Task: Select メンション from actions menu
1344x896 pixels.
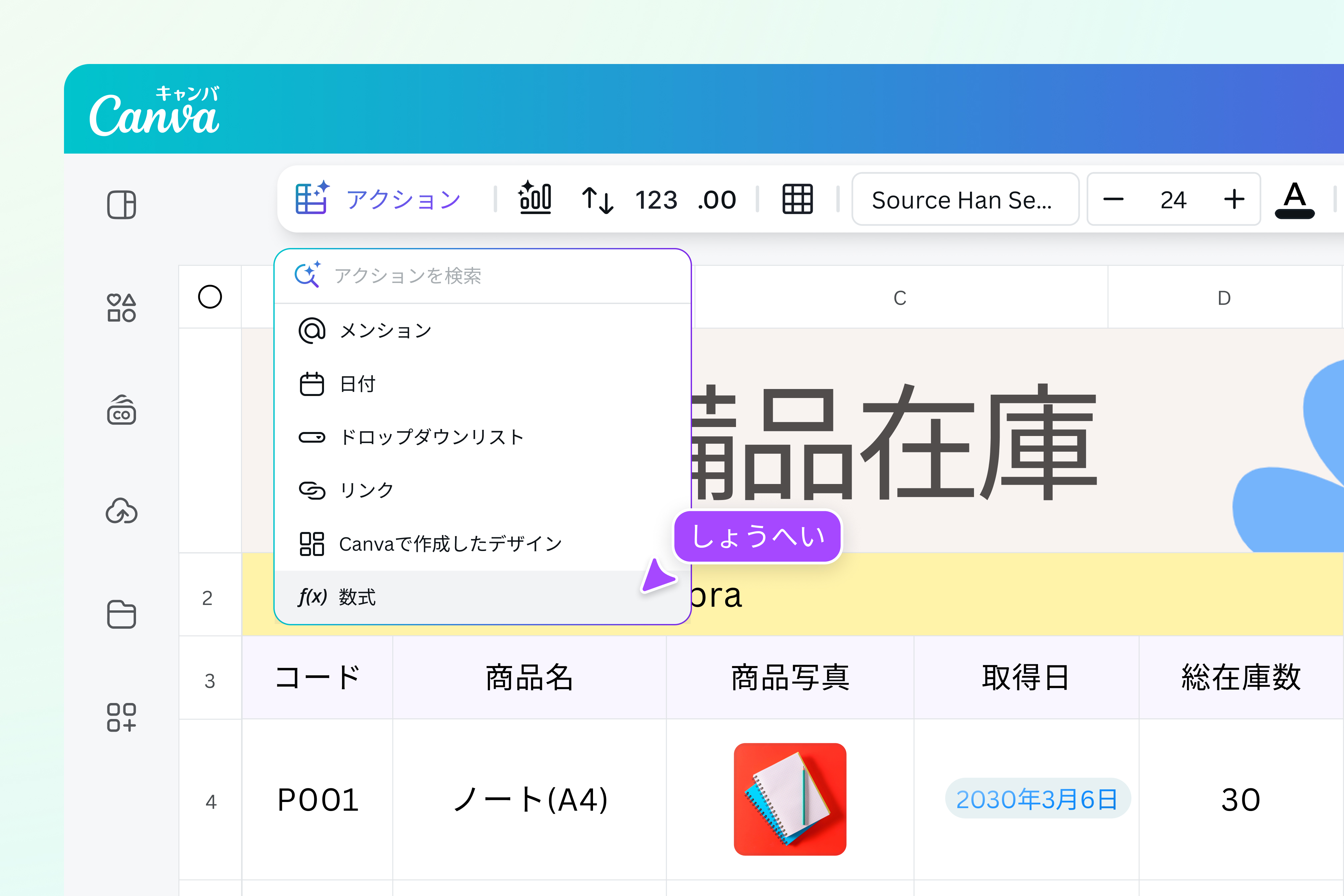Action: pyautogui.click(x=483, y=330)
